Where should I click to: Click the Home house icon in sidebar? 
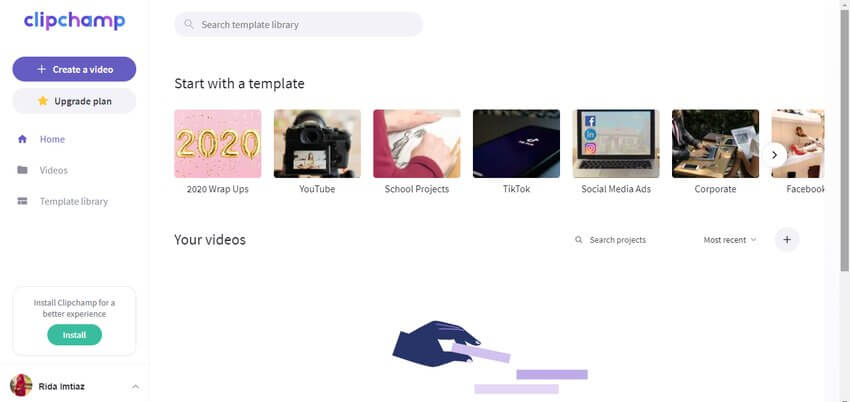point(22,139)
